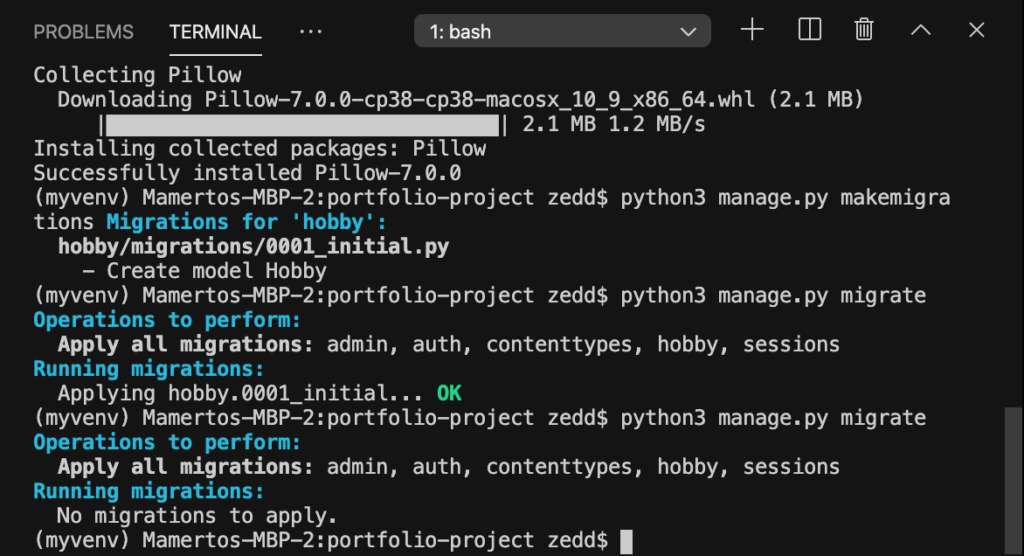
Task: Split the terminal panel
Action: point(810,30)
